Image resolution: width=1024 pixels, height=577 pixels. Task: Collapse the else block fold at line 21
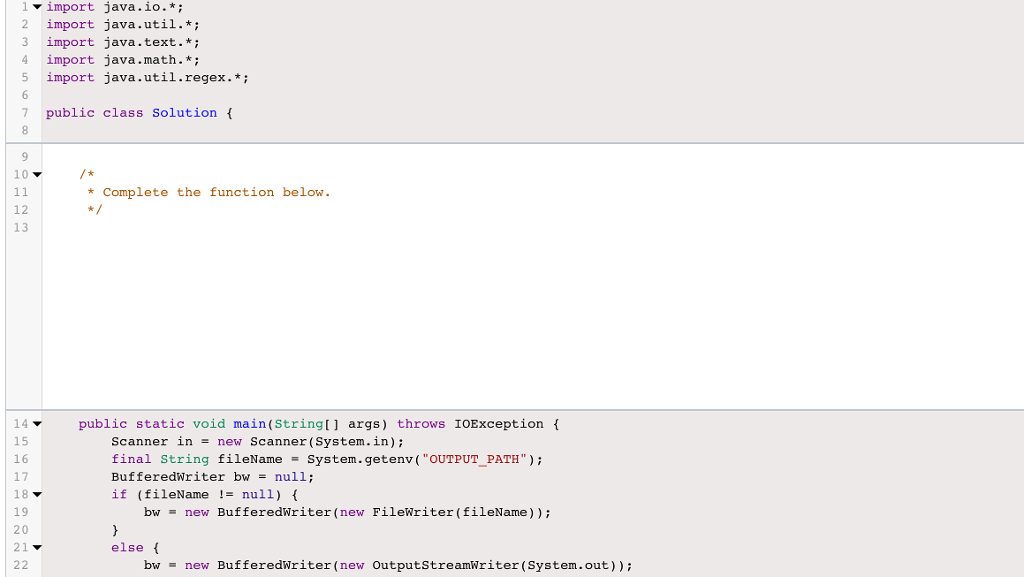coord(37,547)
